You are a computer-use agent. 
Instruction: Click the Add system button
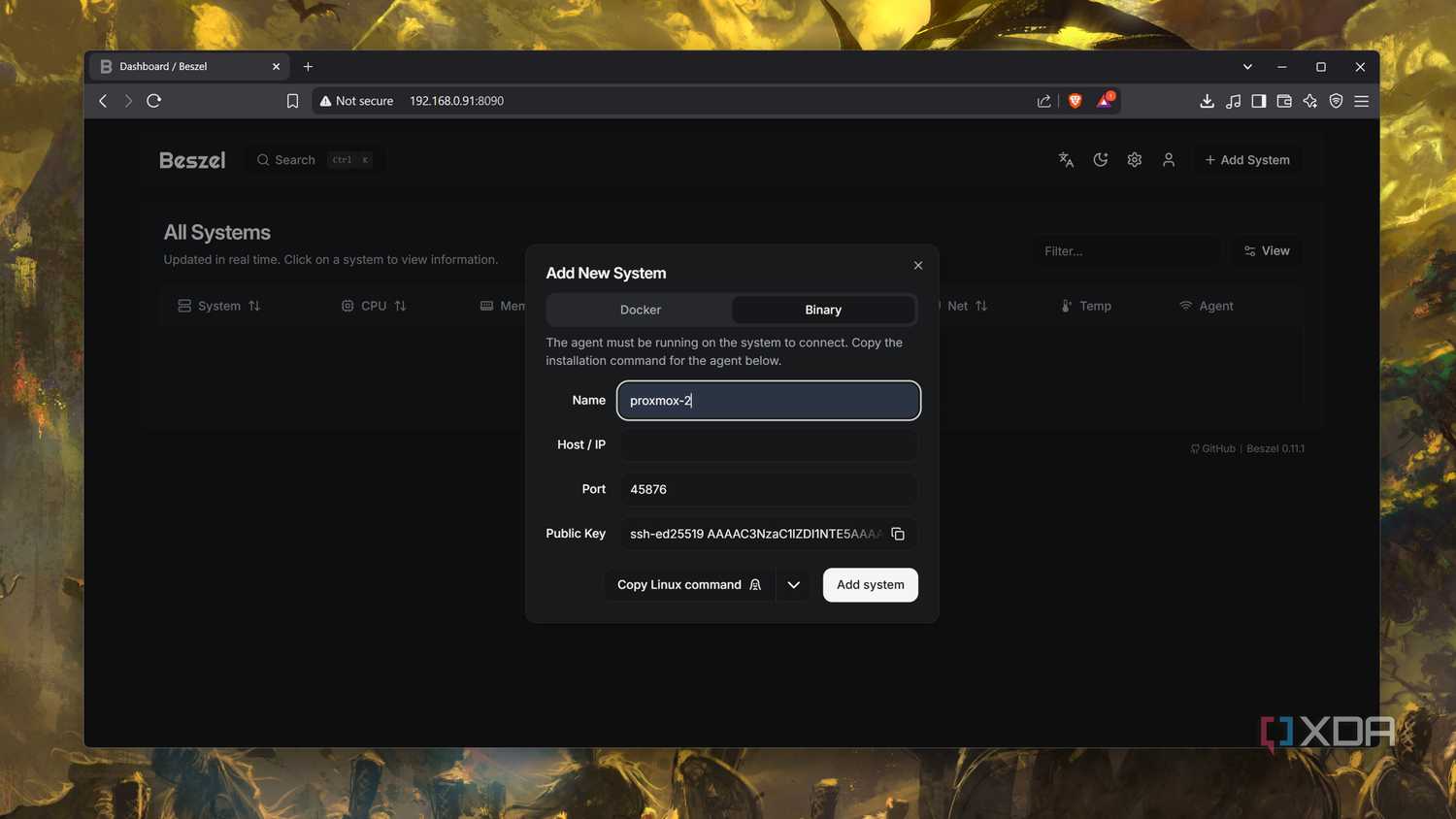(871, 585)
